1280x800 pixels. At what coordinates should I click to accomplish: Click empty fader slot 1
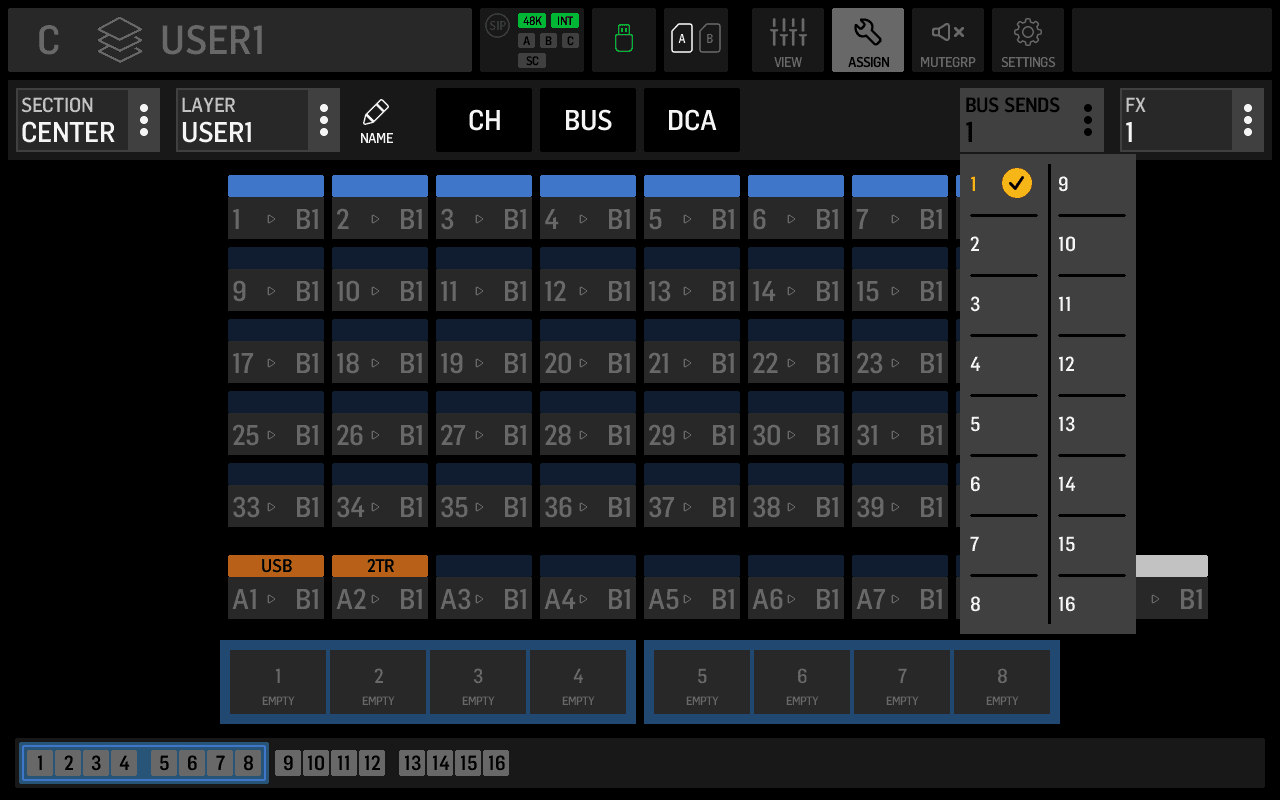coord(278,682)
